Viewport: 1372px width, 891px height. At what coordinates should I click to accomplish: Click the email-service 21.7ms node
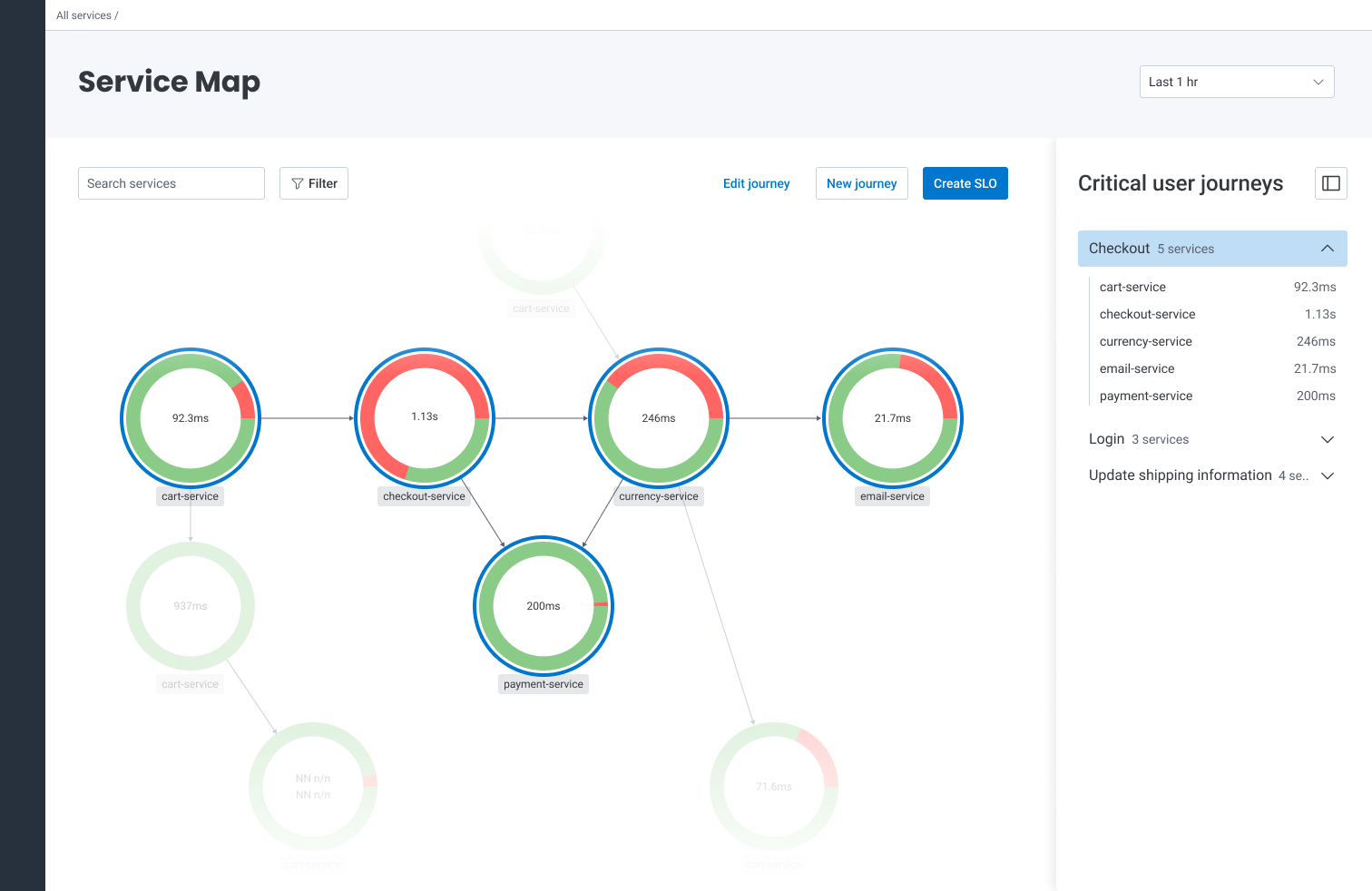coord(893,418)
